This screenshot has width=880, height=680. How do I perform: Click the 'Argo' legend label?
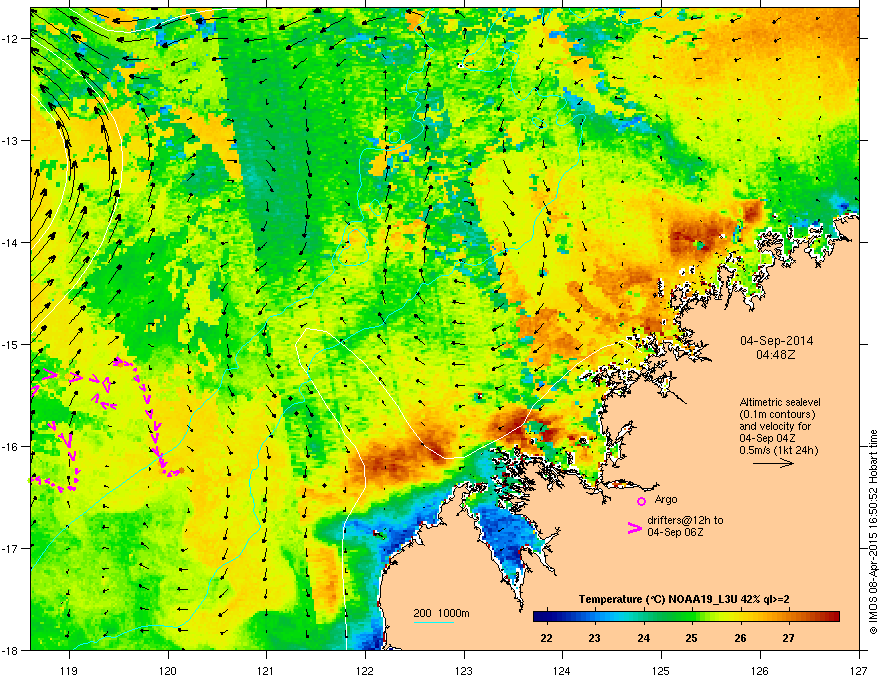(x=666, y=499)
